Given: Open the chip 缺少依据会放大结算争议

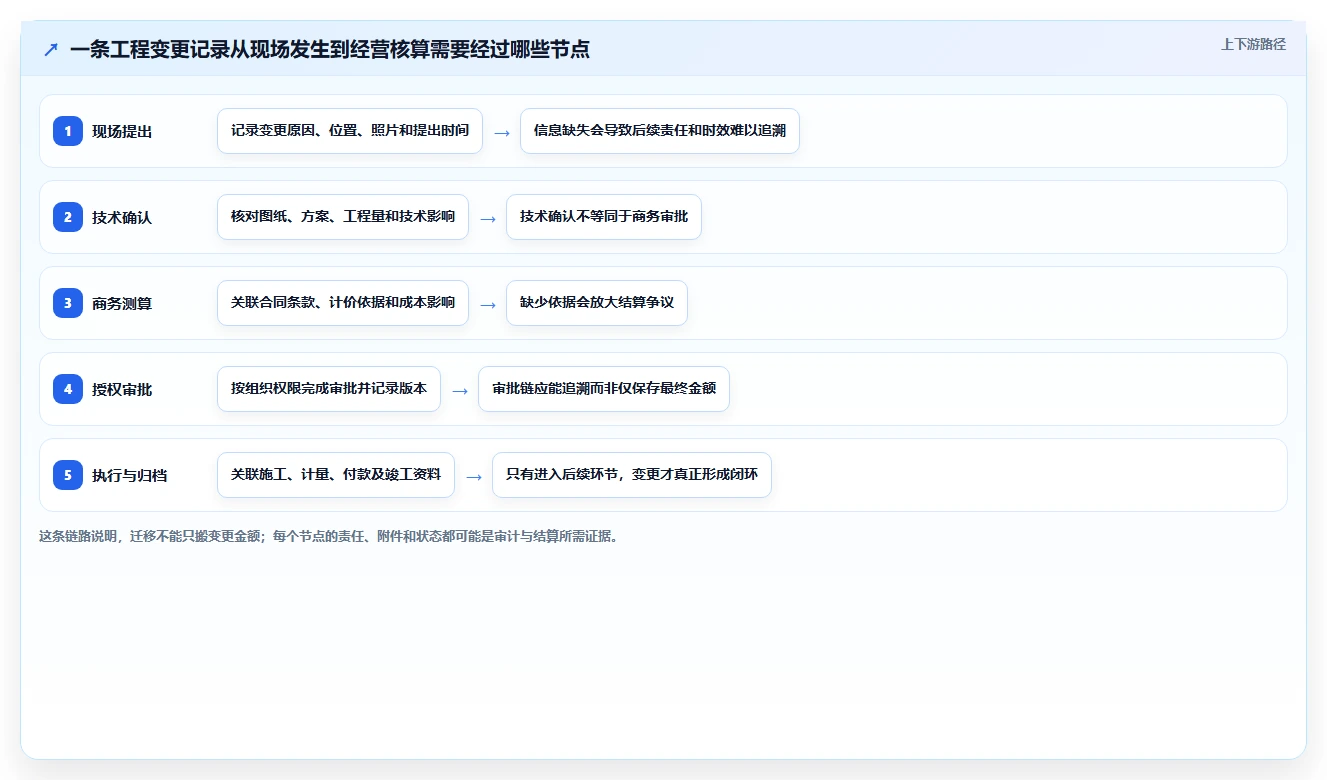Looking at the screenshot, I should click(x=597, y=303).
